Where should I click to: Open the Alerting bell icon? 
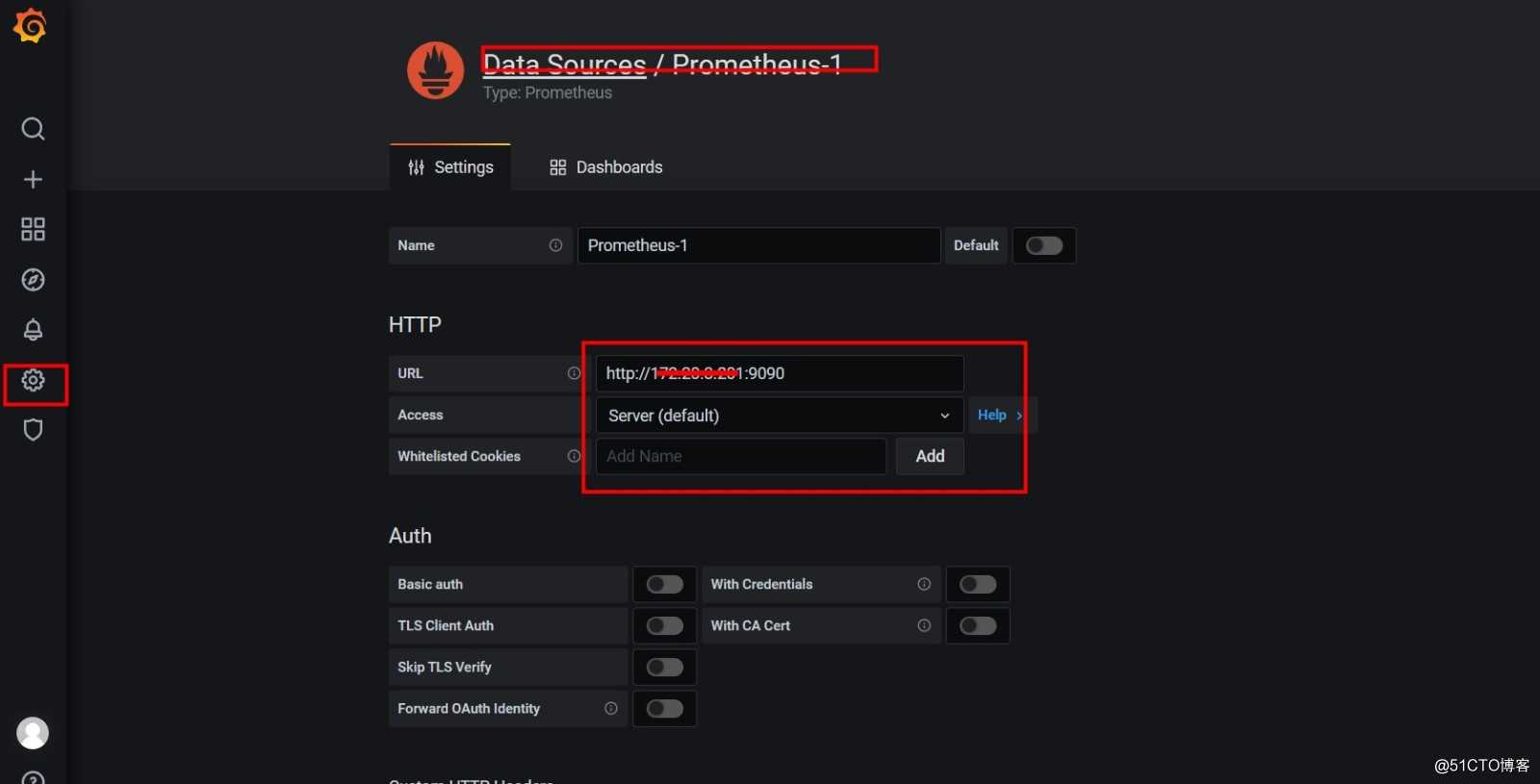pyautogui.click(x=33, y=330)
